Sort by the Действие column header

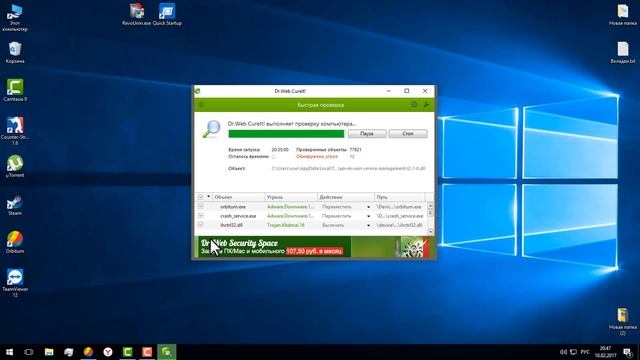click(x=346, y=197)
